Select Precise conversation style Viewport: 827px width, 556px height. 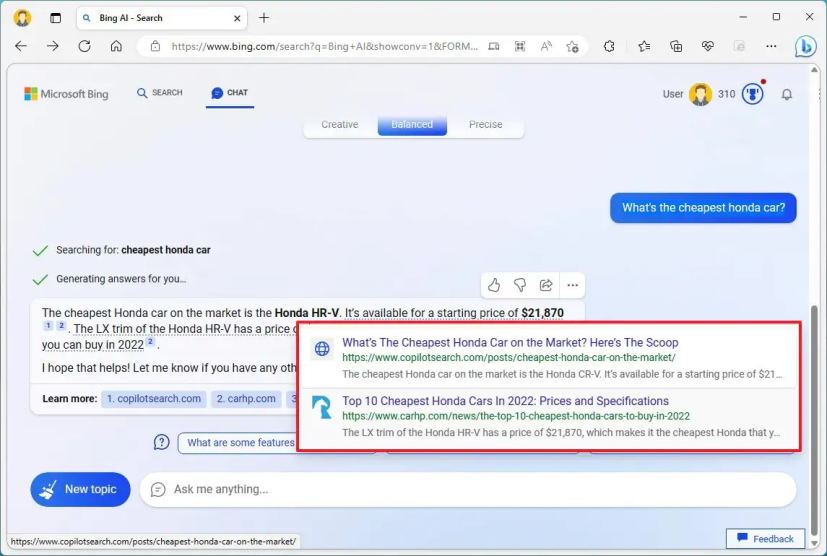(x=485, y=124)
